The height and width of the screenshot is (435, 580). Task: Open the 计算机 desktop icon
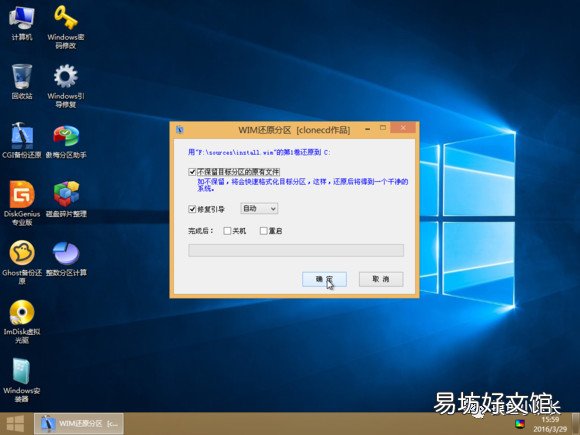[21, 23]
